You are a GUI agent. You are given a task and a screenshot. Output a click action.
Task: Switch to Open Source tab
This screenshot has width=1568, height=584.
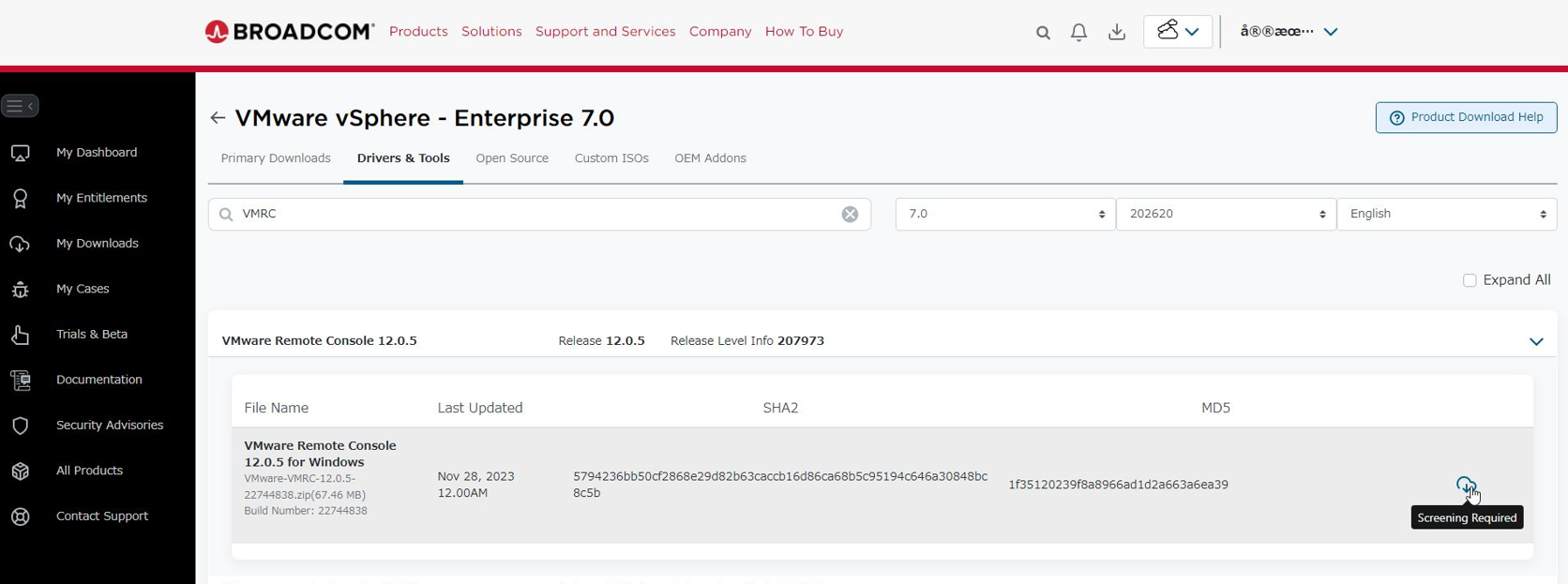coord(512,158)
